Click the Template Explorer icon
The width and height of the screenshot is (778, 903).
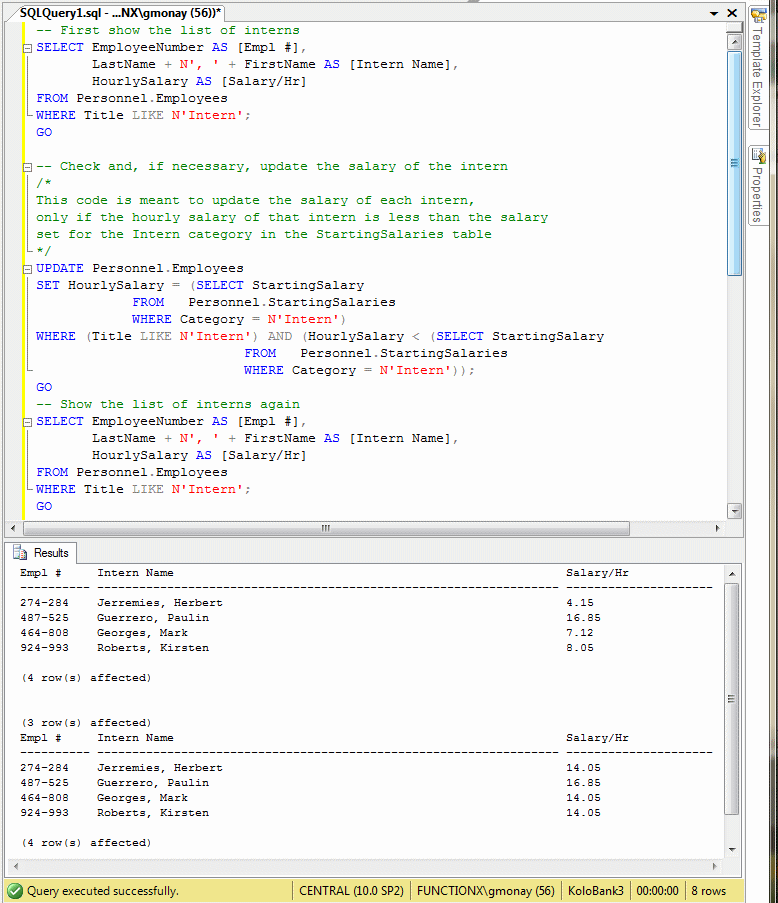coord(758,14)
